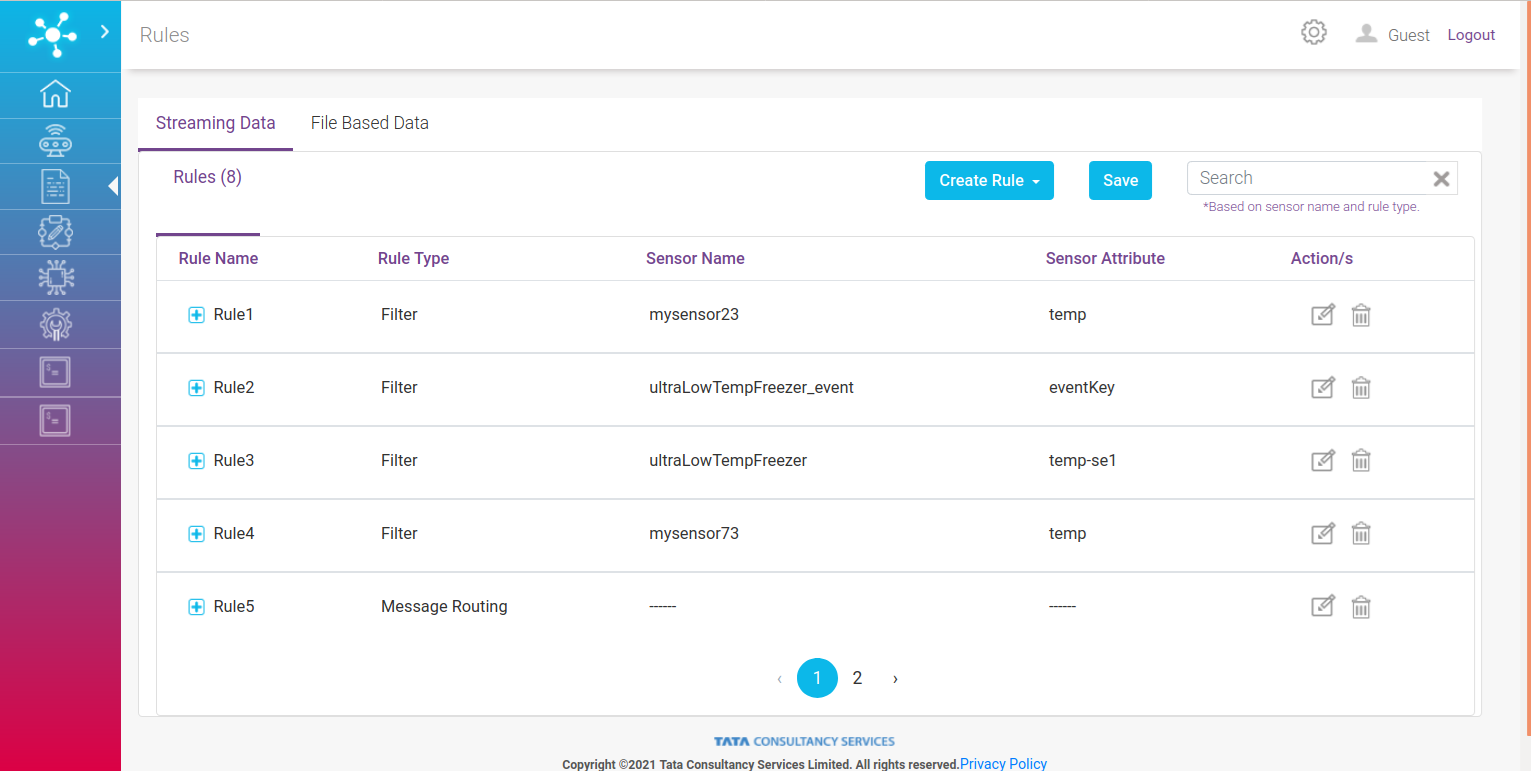Expand Rule2 row details

(197, 388)
